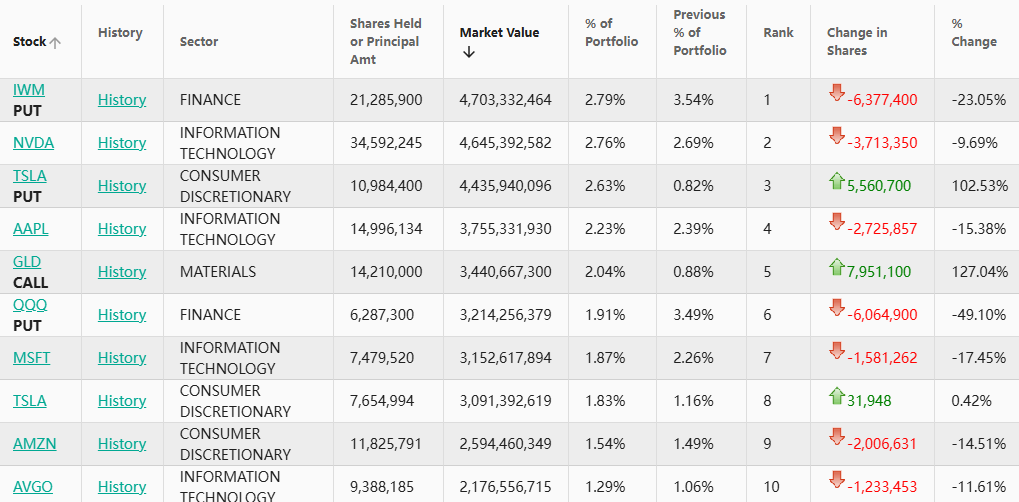The width and height of the screenshot is (1019, 502).
Task: Sort by Stock column header arrow
Action: click(55, 42)
